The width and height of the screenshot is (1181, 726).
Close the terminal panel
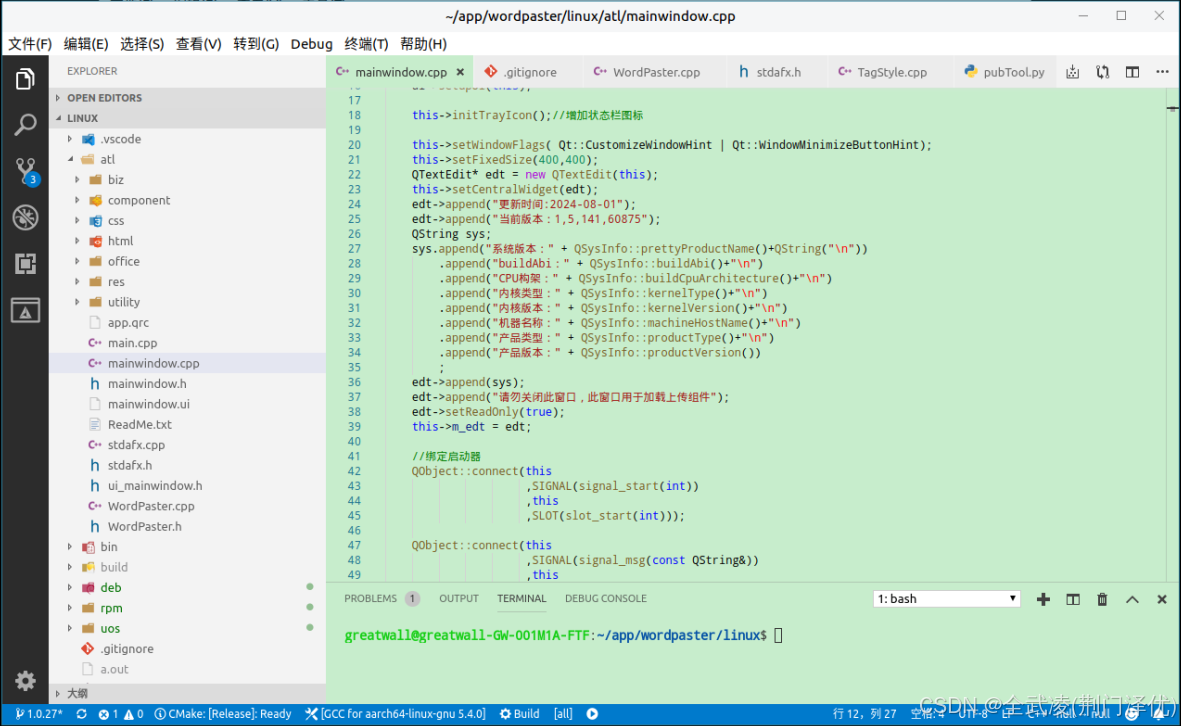[x=1161, y=599]
